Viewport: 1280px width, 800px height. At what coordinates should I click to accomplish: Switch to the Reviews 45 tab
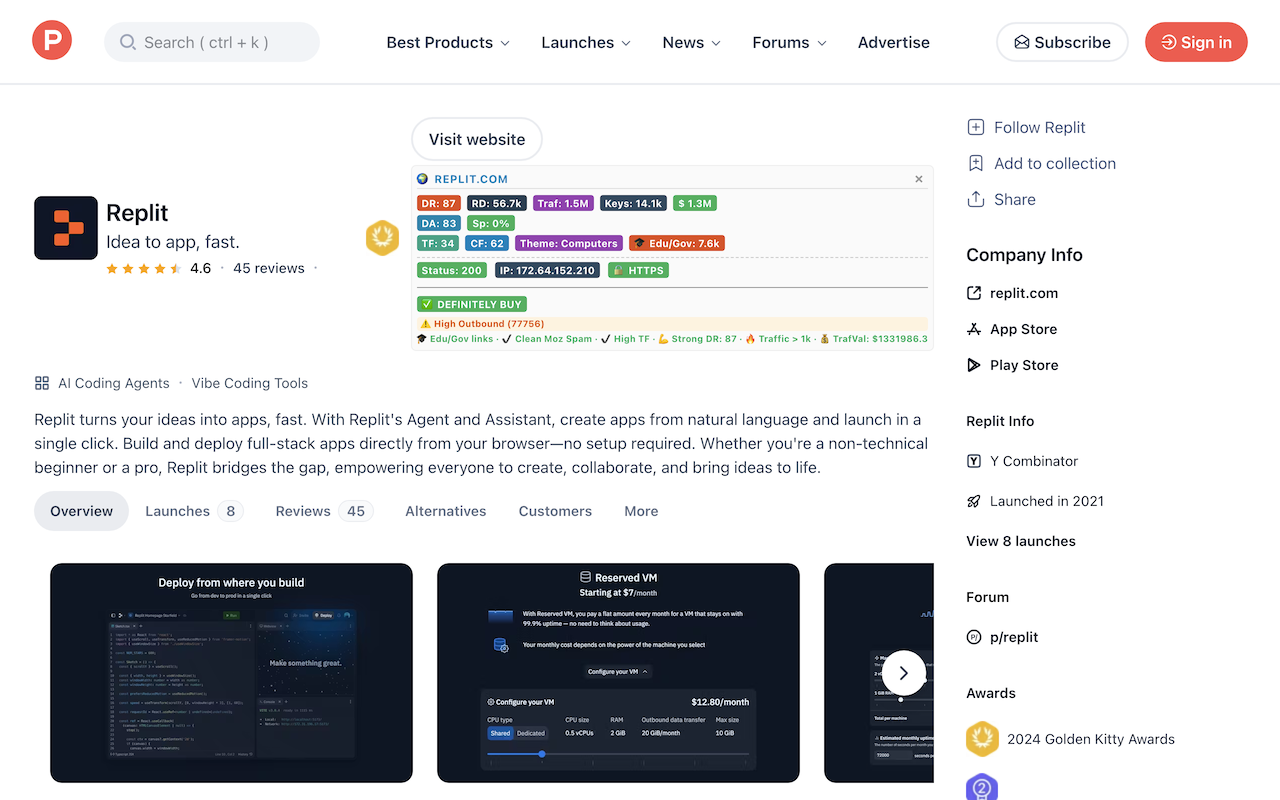coord(324,511)
